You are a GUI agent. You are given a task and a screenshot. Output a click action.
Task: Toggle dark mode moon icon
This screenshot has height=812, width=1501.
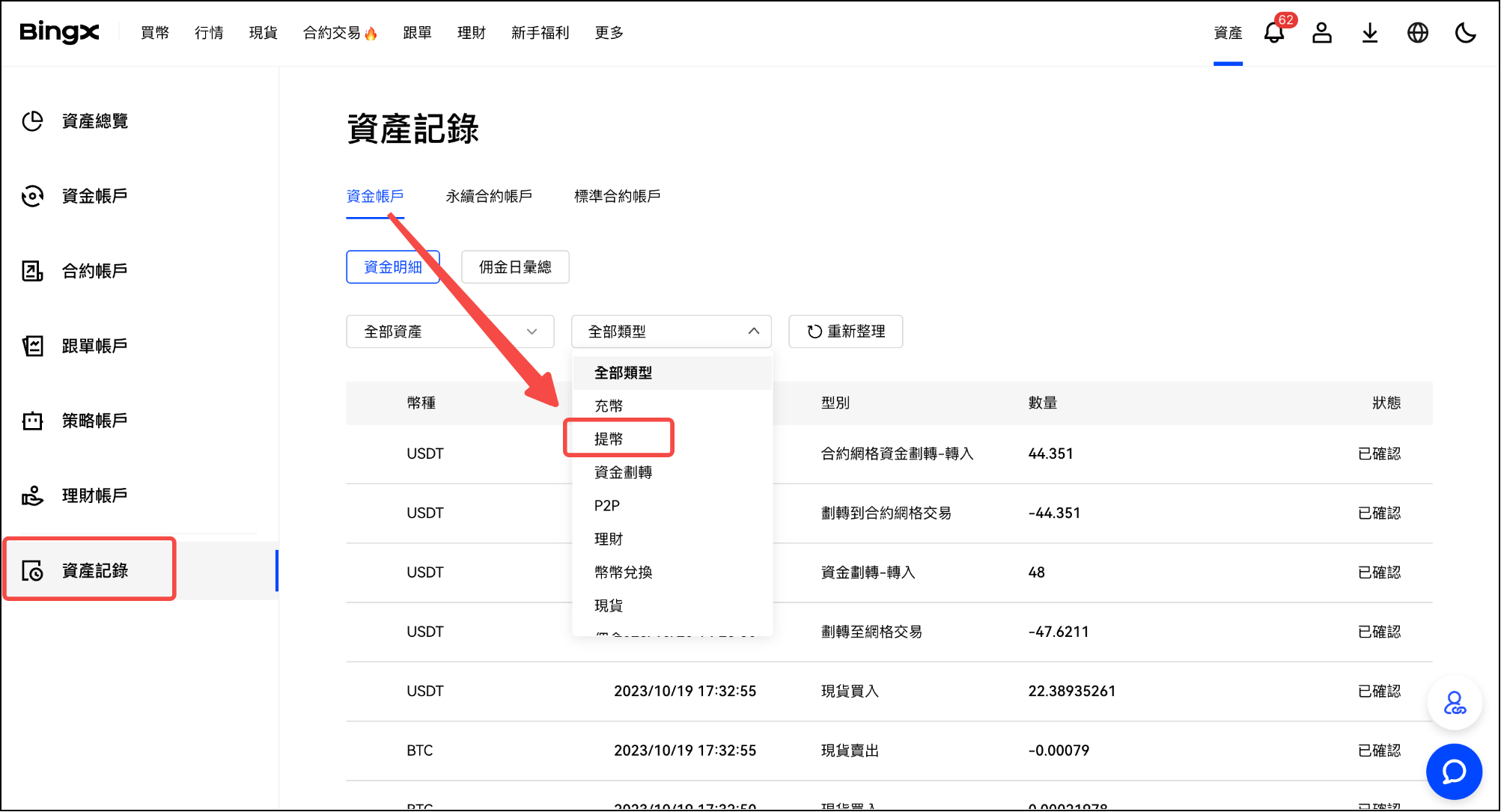(1465, 33)
